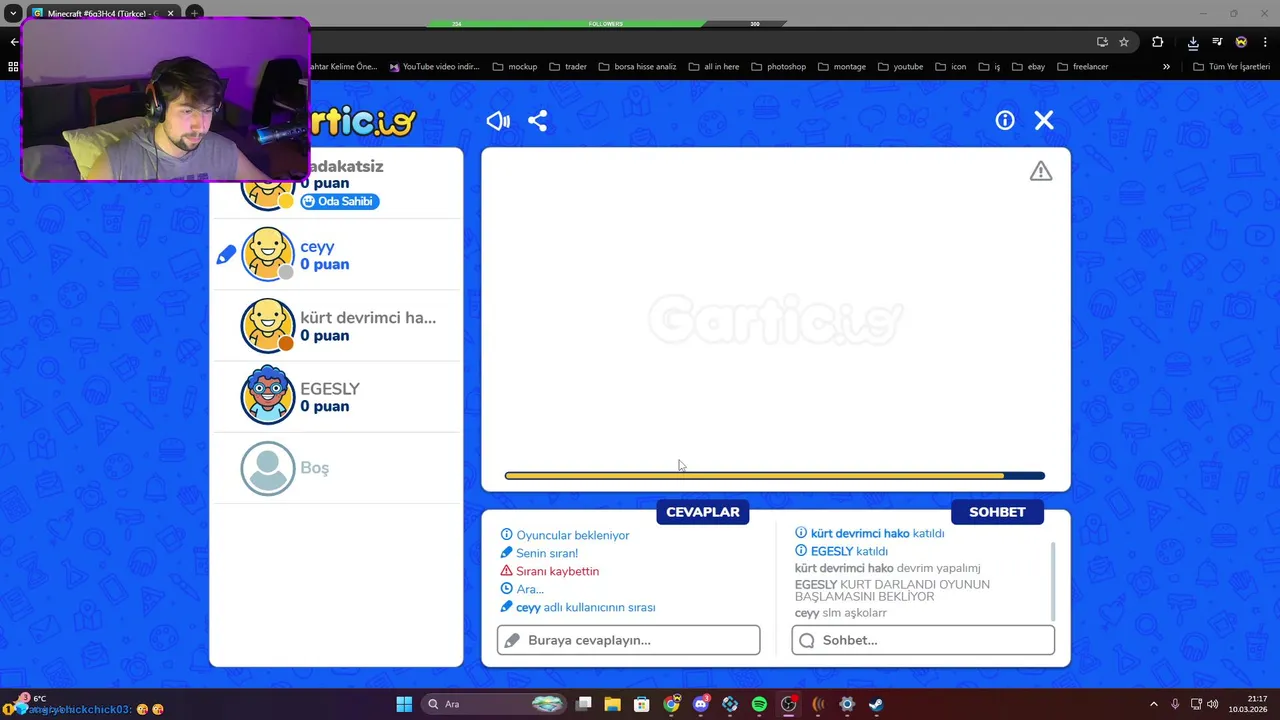Open the room info icon
The image size is (1280, 720).
[1005, 120]
